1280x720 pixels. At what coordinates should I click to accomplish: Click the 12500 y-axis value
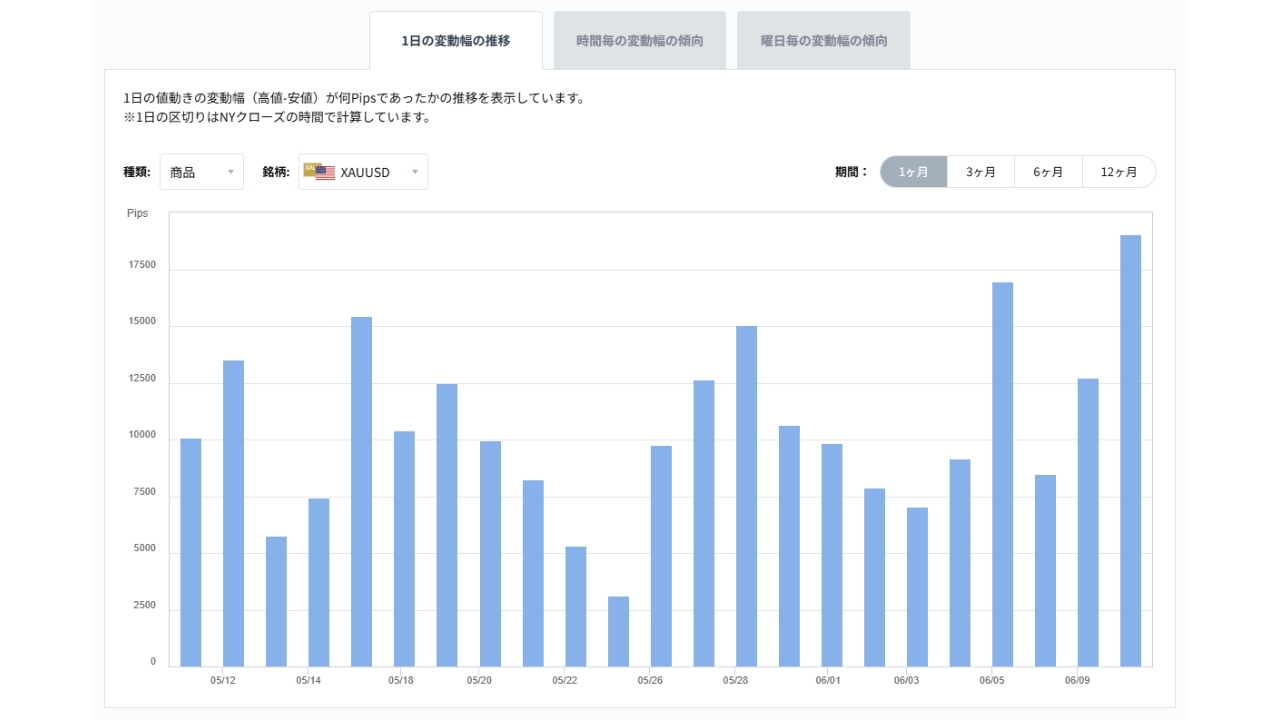[141, 379]
